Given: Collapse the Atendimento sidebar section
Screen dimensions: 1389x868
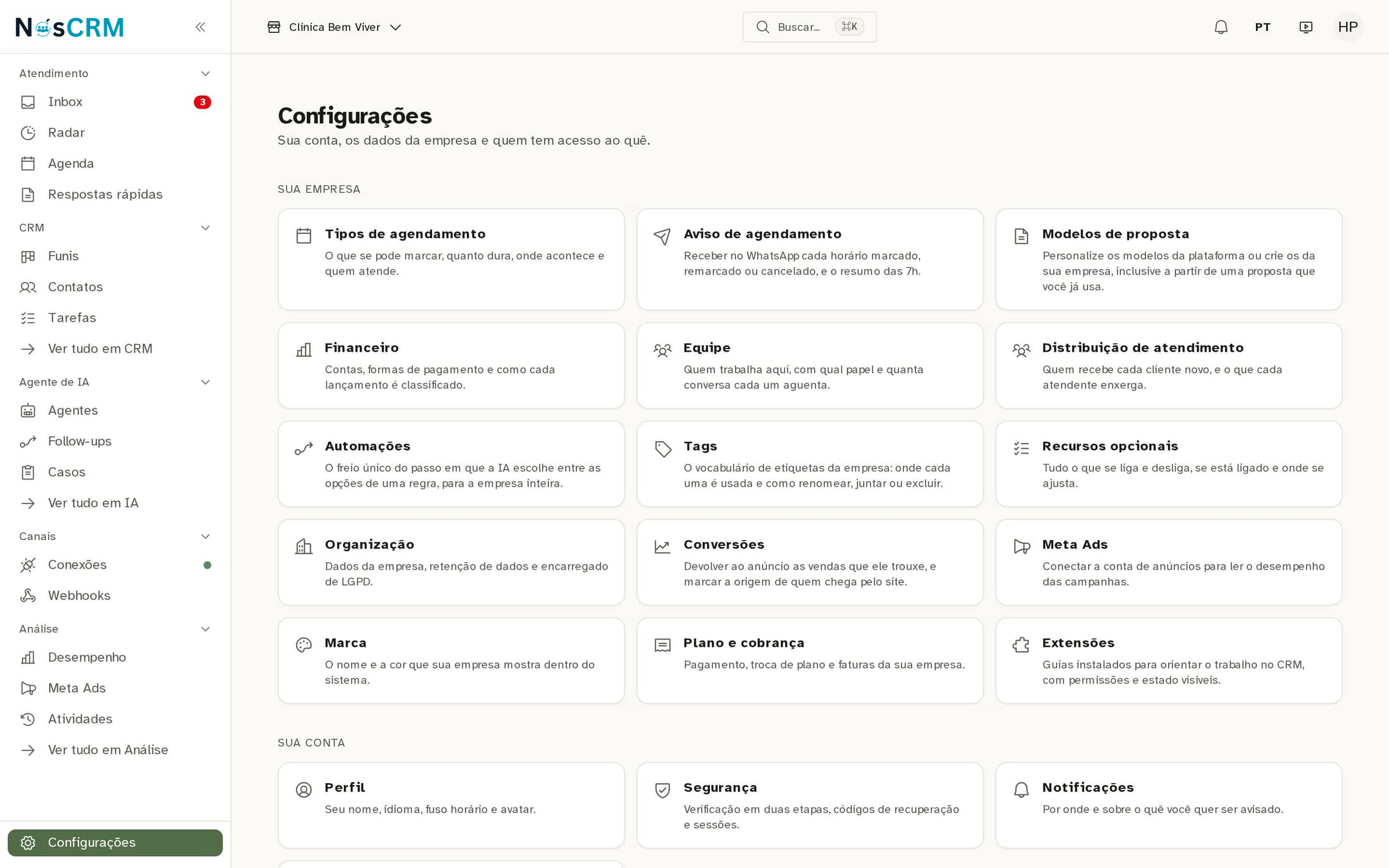Looking at the screenshot, I should pyautogui.click(x=115, y=73).
